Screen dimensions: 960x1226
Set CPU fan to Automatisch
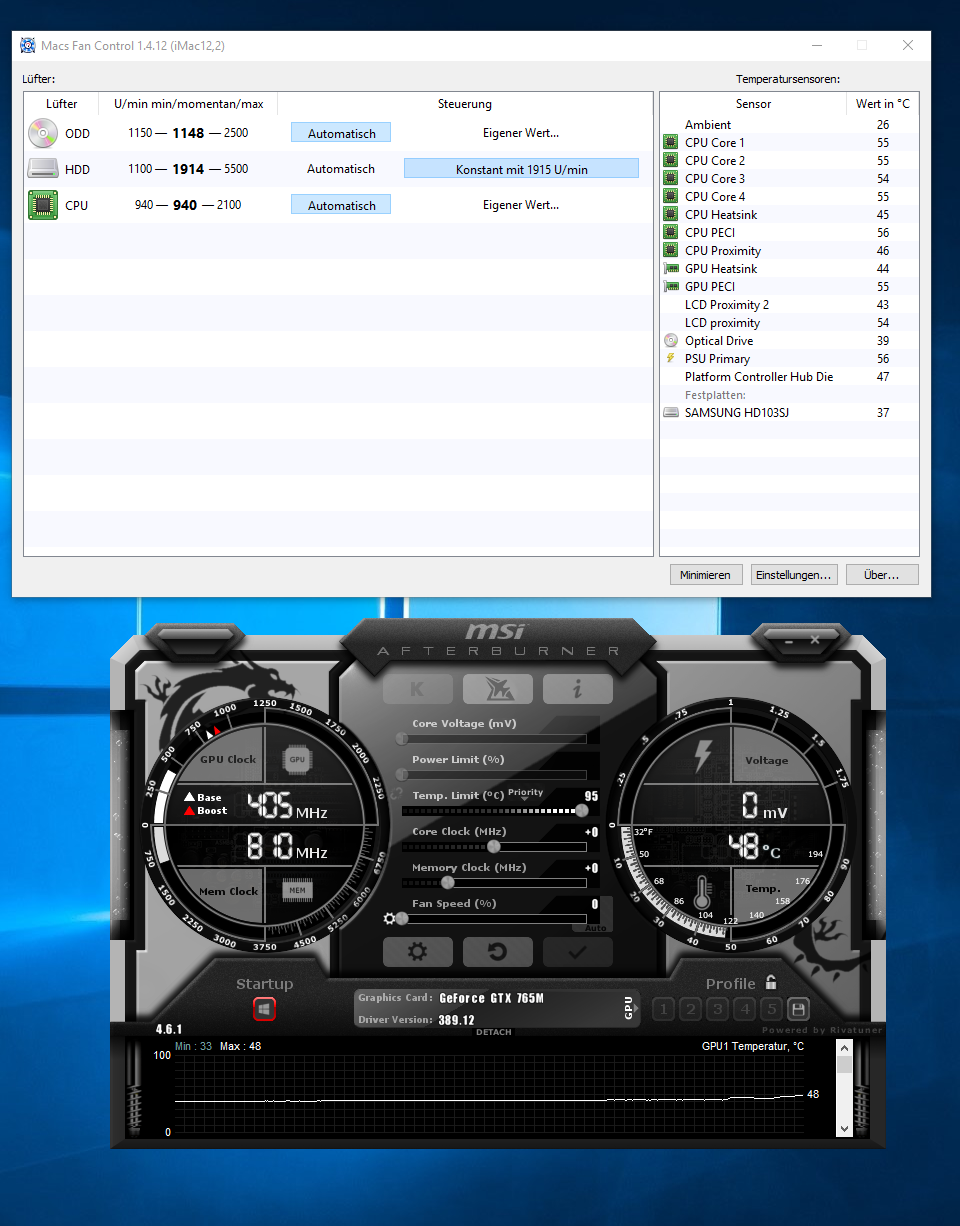coord(341,205)
